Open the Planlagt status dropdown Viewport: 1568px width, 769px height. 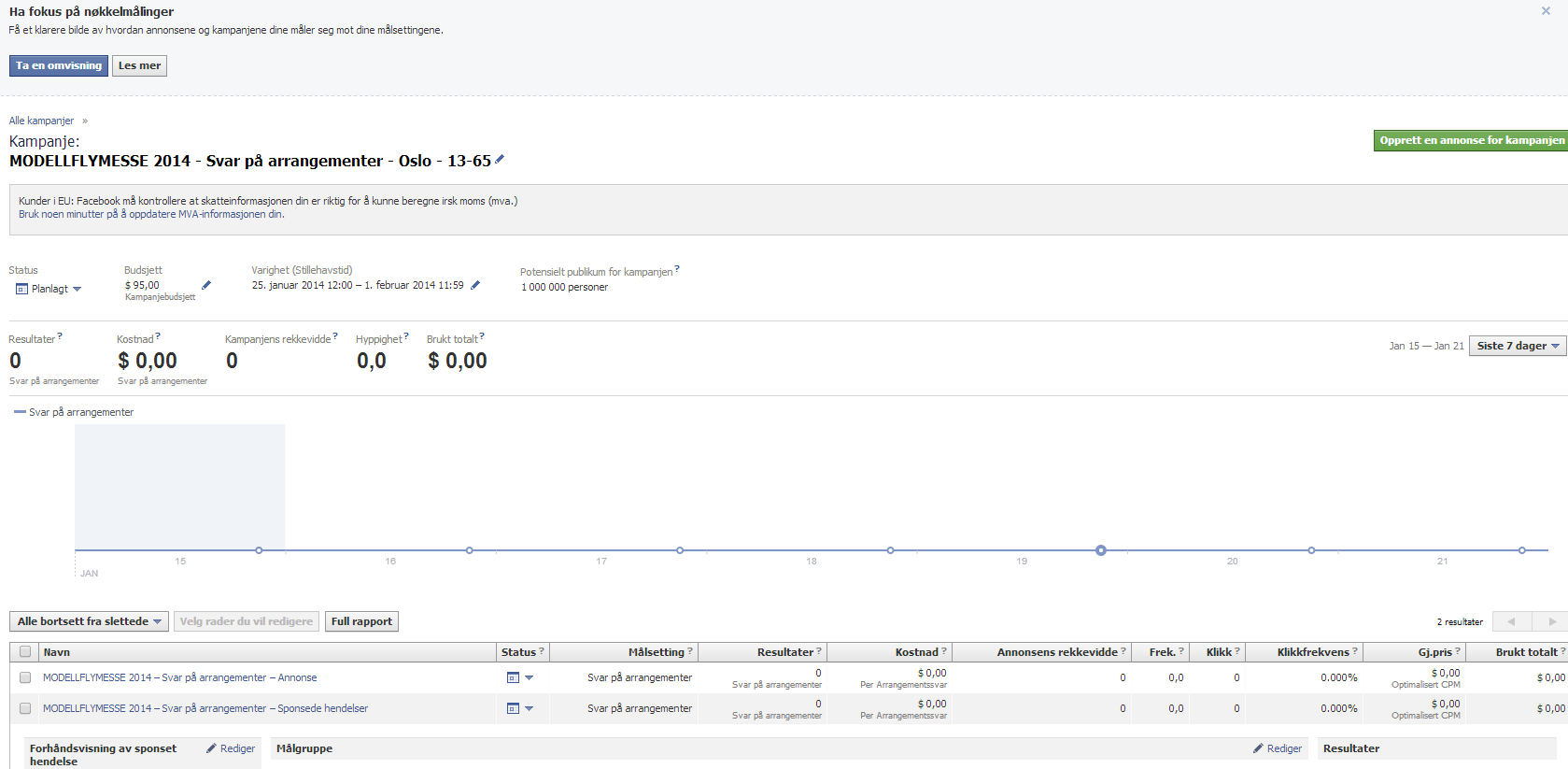pos(49,289)
